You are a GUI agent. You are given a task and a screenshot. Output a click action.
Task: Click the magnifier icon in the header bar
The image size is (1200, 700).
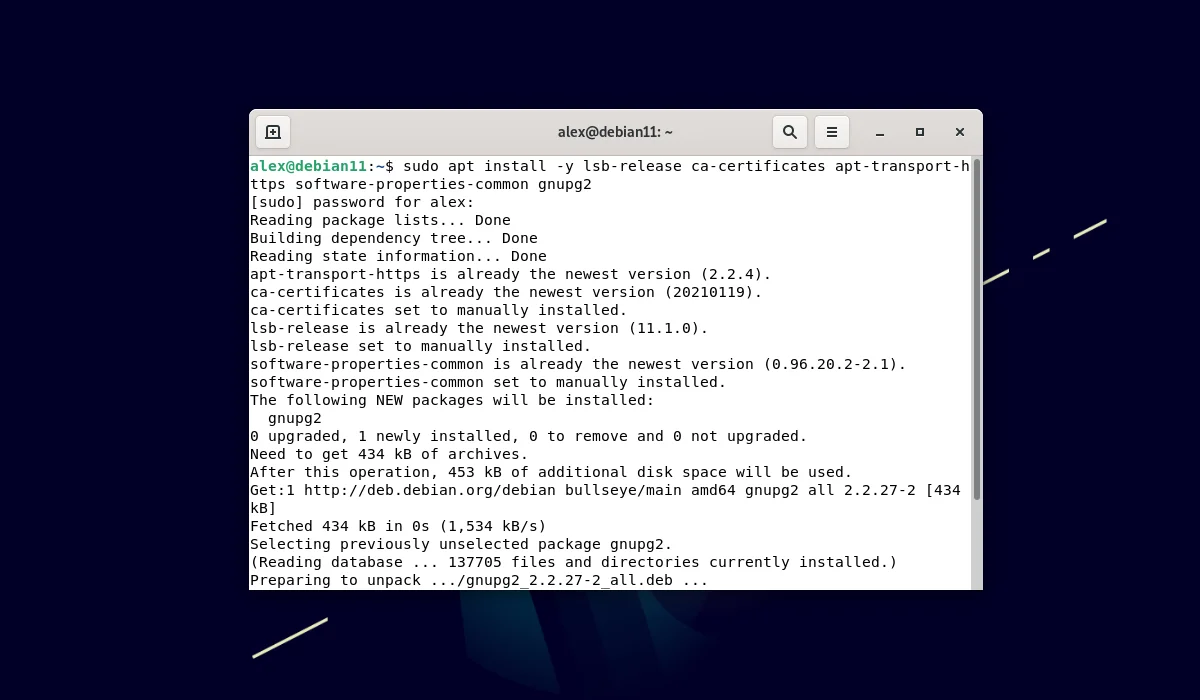point(789,131)
